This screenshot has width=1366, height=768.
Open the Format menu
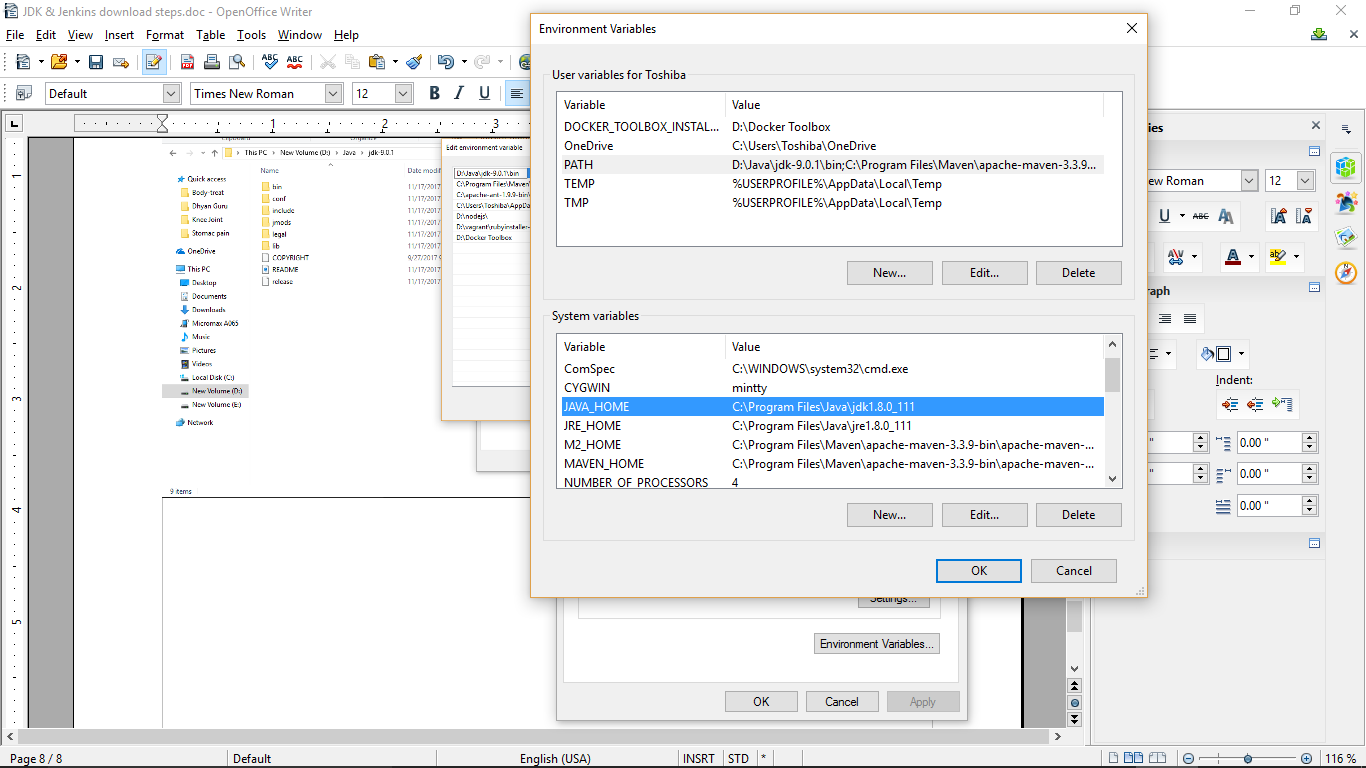[164, 34]
